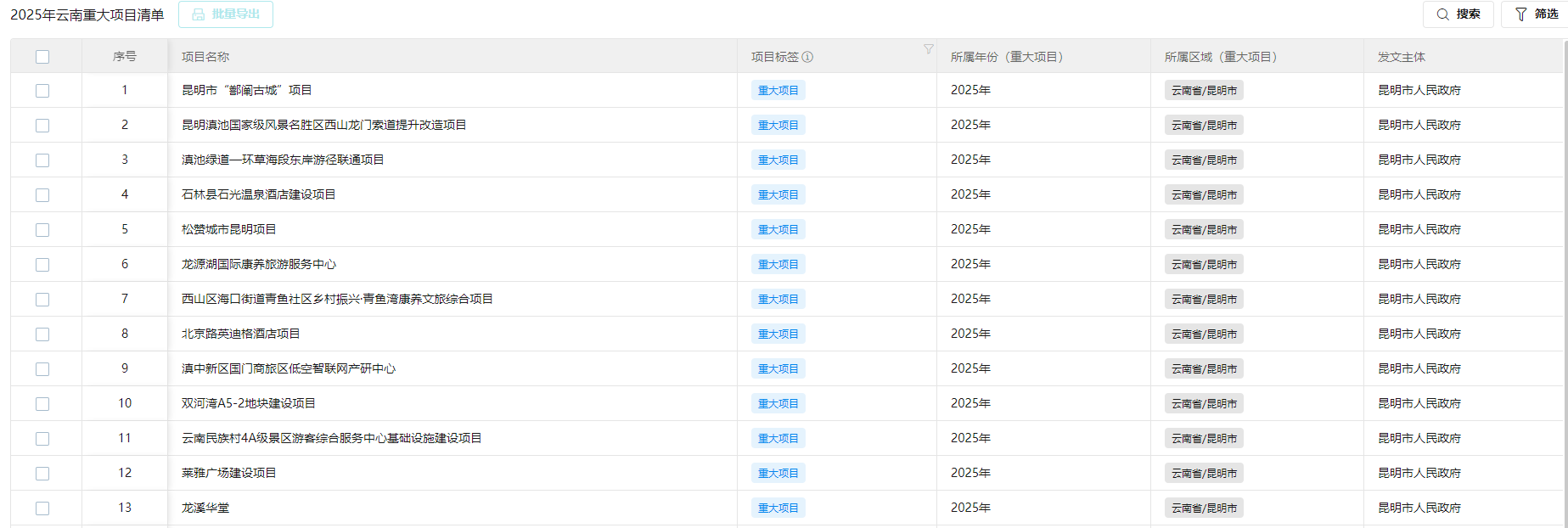This screenshot has width=1568, height=528.
Task: Click the info icon beside 项目标签
Action: [x=807, y=57]
